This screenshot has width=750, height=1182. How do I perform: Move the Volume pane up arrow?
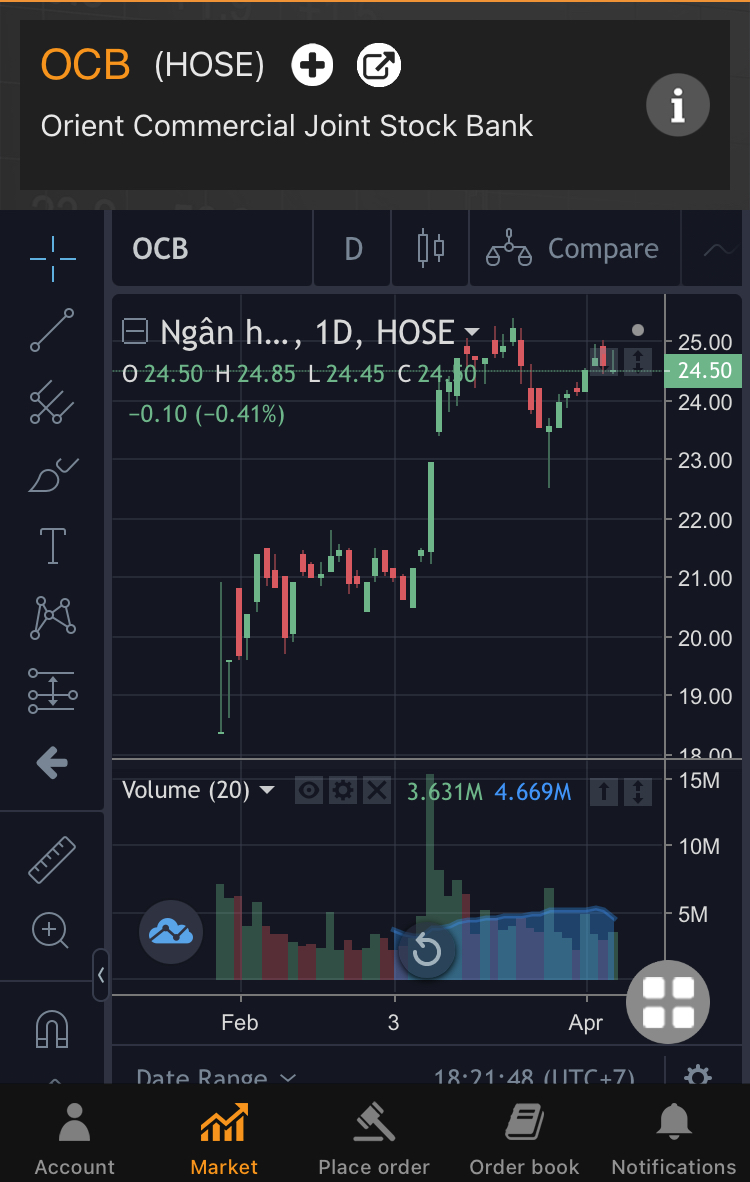[604, 792]
